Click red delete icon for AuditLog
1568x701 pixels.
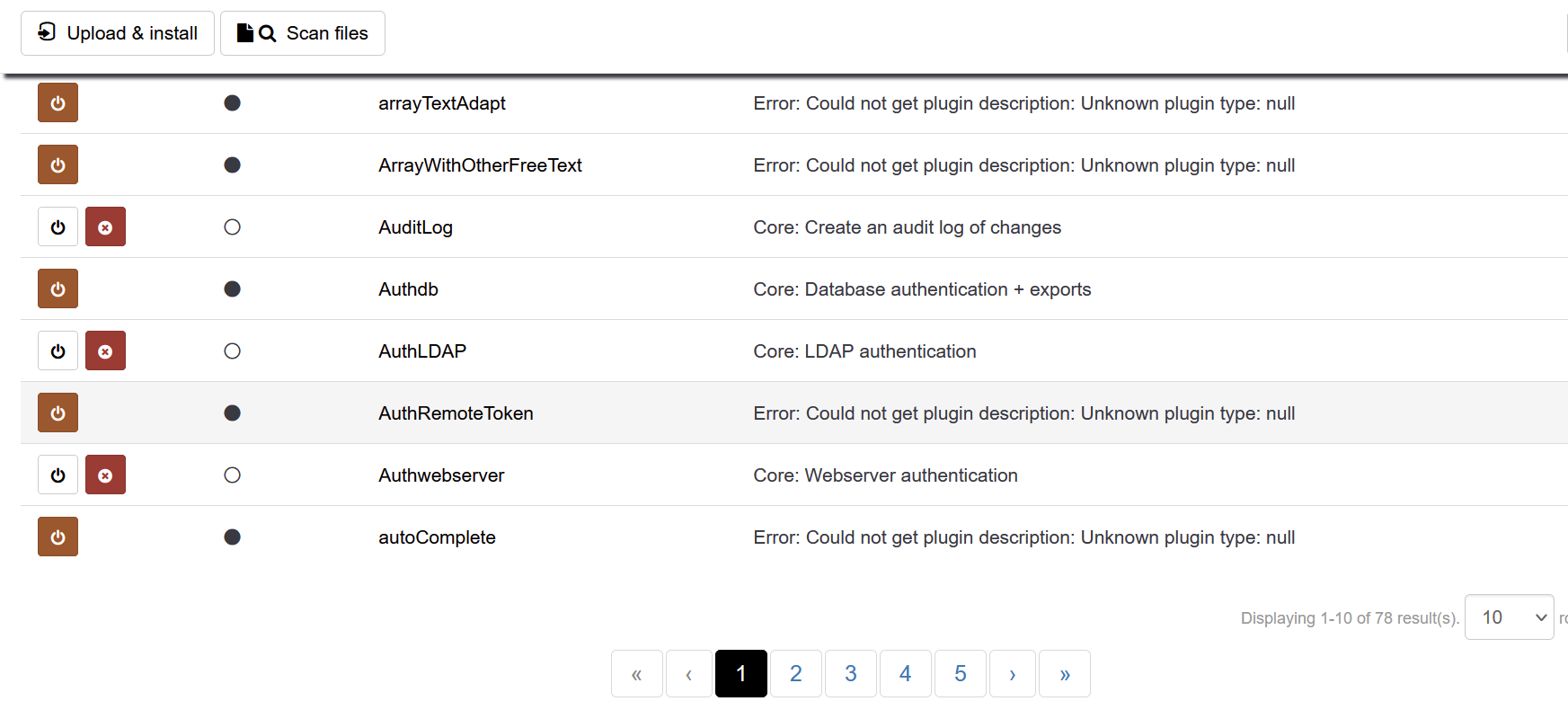105,227
